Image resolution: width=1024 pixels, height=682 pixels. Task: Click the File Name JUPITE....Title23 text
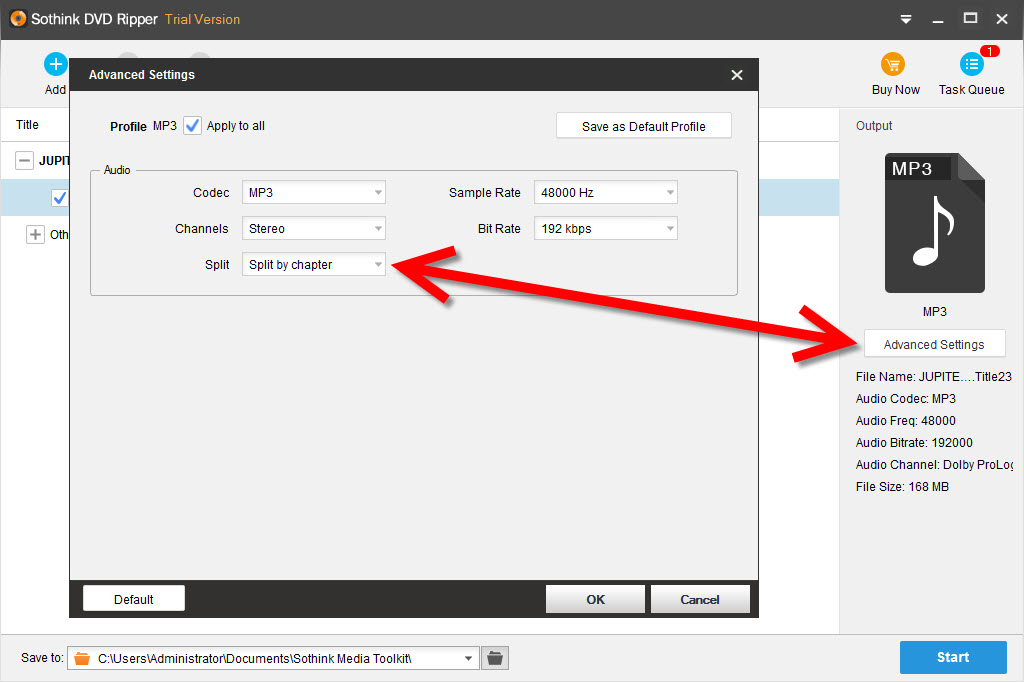pos(933,377)
